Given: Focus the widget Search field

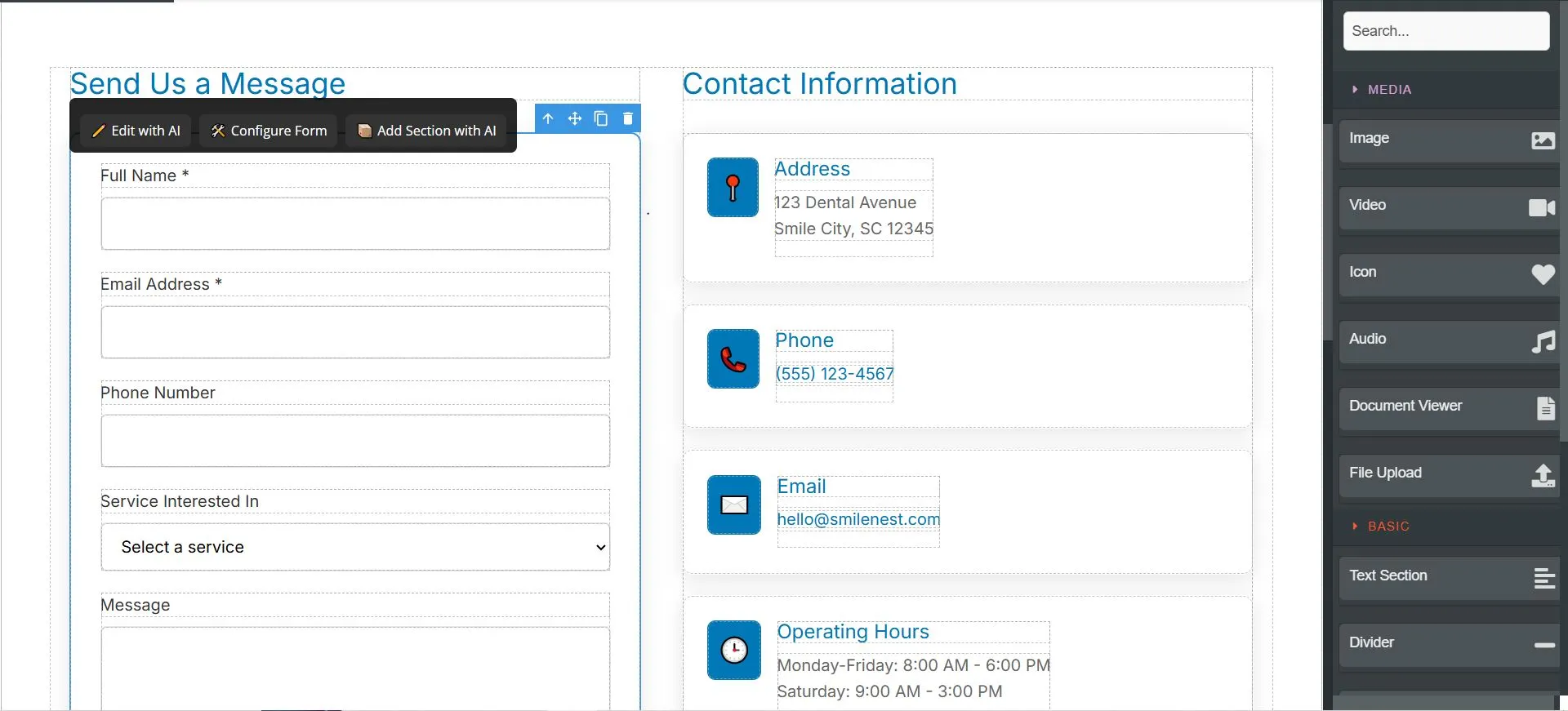Looking at the screenshot, I should point(1445,31).
